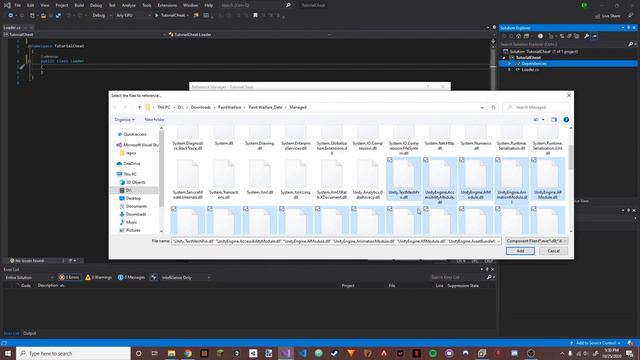Screen dimensions: 640x360
Task: Click Add to Source Control
Action: pos(596,343)
